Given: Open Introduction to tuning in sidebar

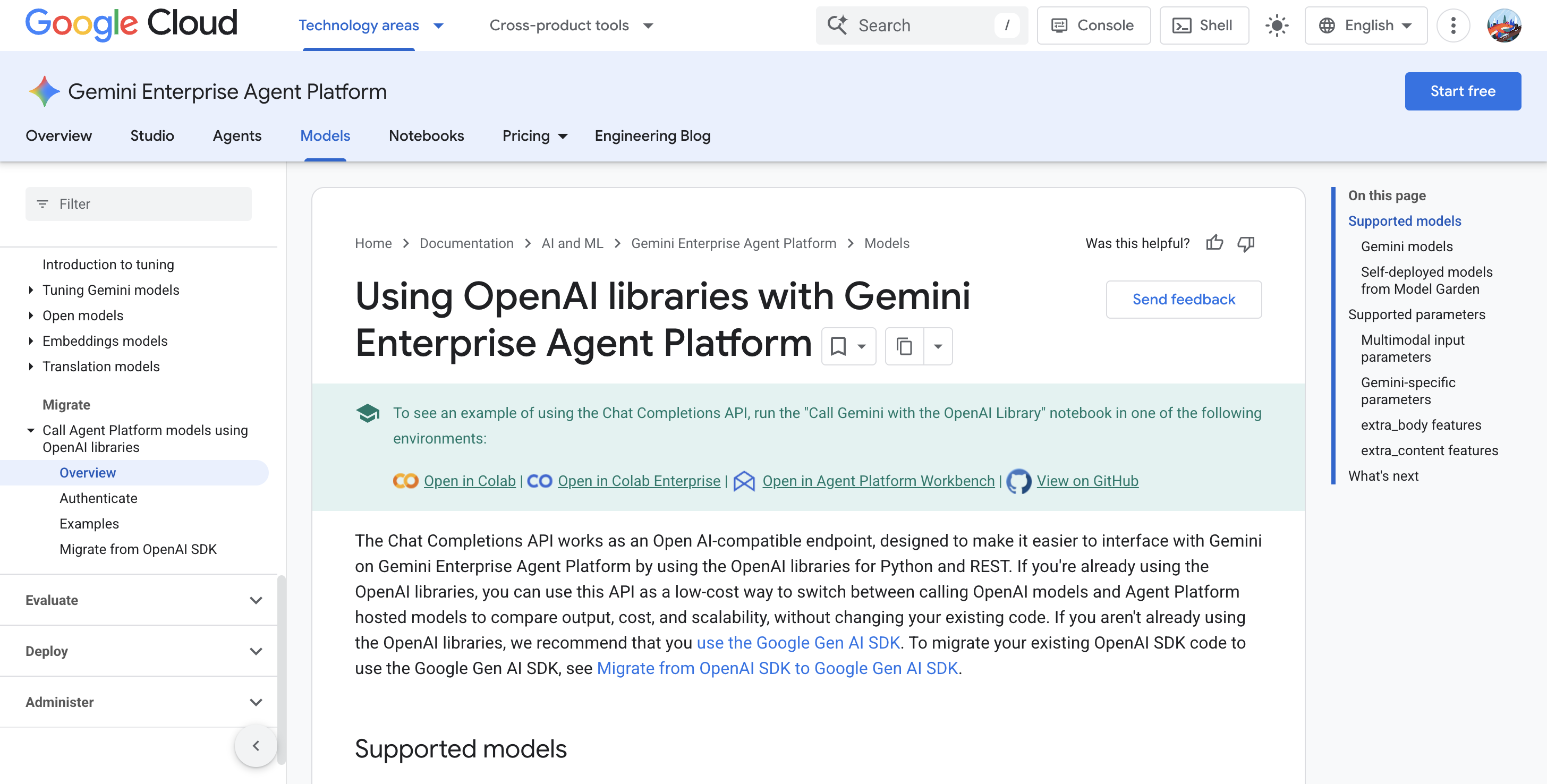Looking at the screenshot, I should pyautogui.click(x=108, y=265).
